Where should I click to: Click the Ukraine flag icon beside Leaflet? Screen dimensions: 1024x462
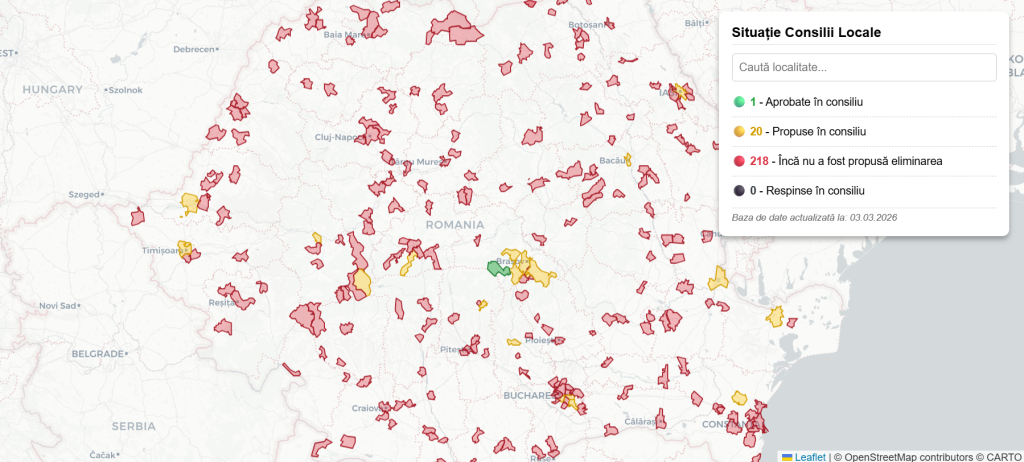click(x=786, y=456)
